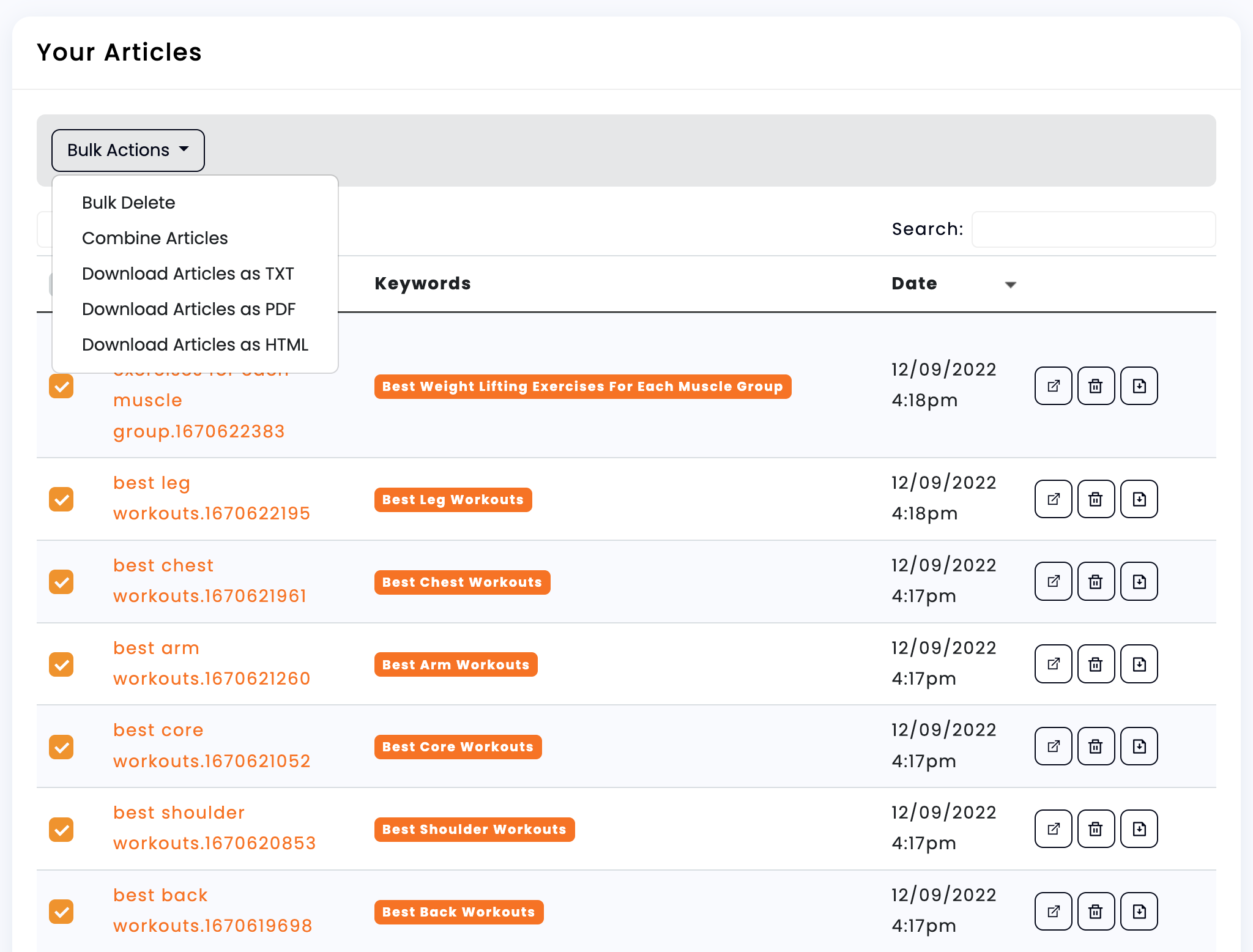Click the Best Weight Lifting Exercises keyword tag
The height and width of the screenshot is (952, 1253).
[x=582, y=386]
